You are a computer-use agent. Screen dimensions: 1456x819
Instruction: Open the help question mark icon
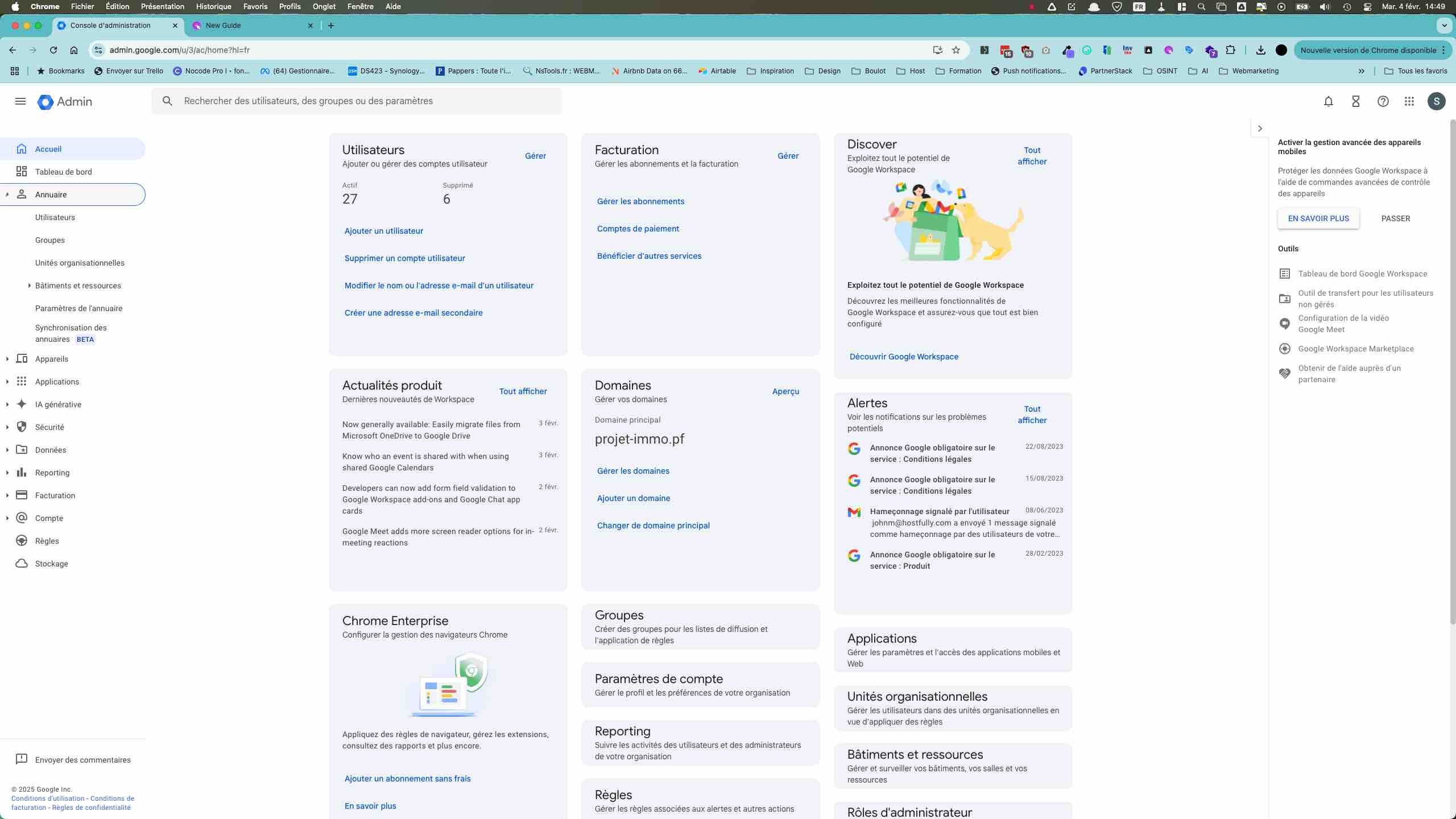click(x=1383, y=101)
